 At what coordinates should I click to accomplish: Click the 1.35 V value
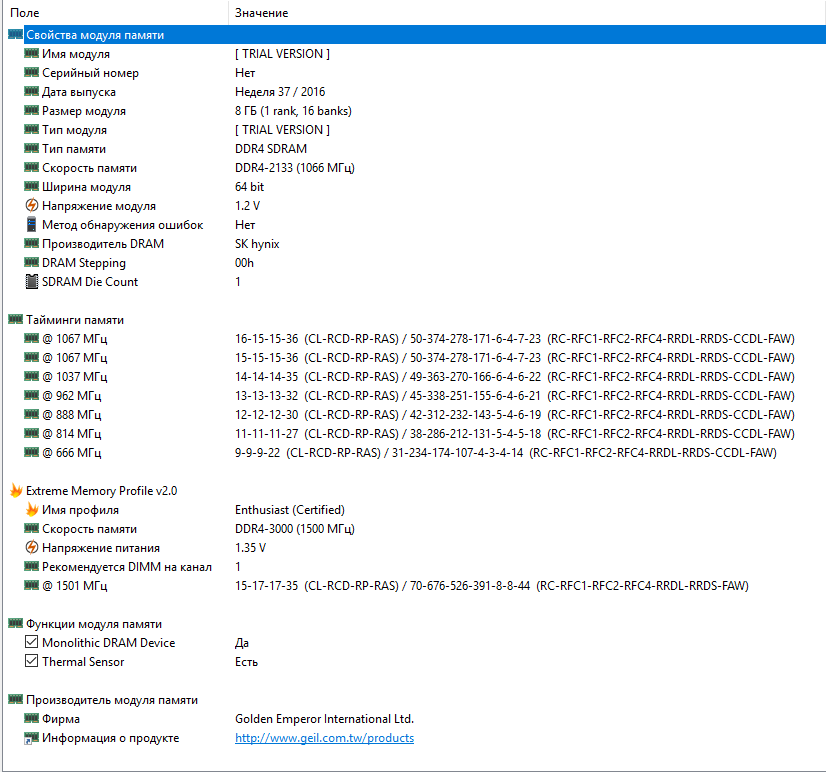tap(250, 548)
